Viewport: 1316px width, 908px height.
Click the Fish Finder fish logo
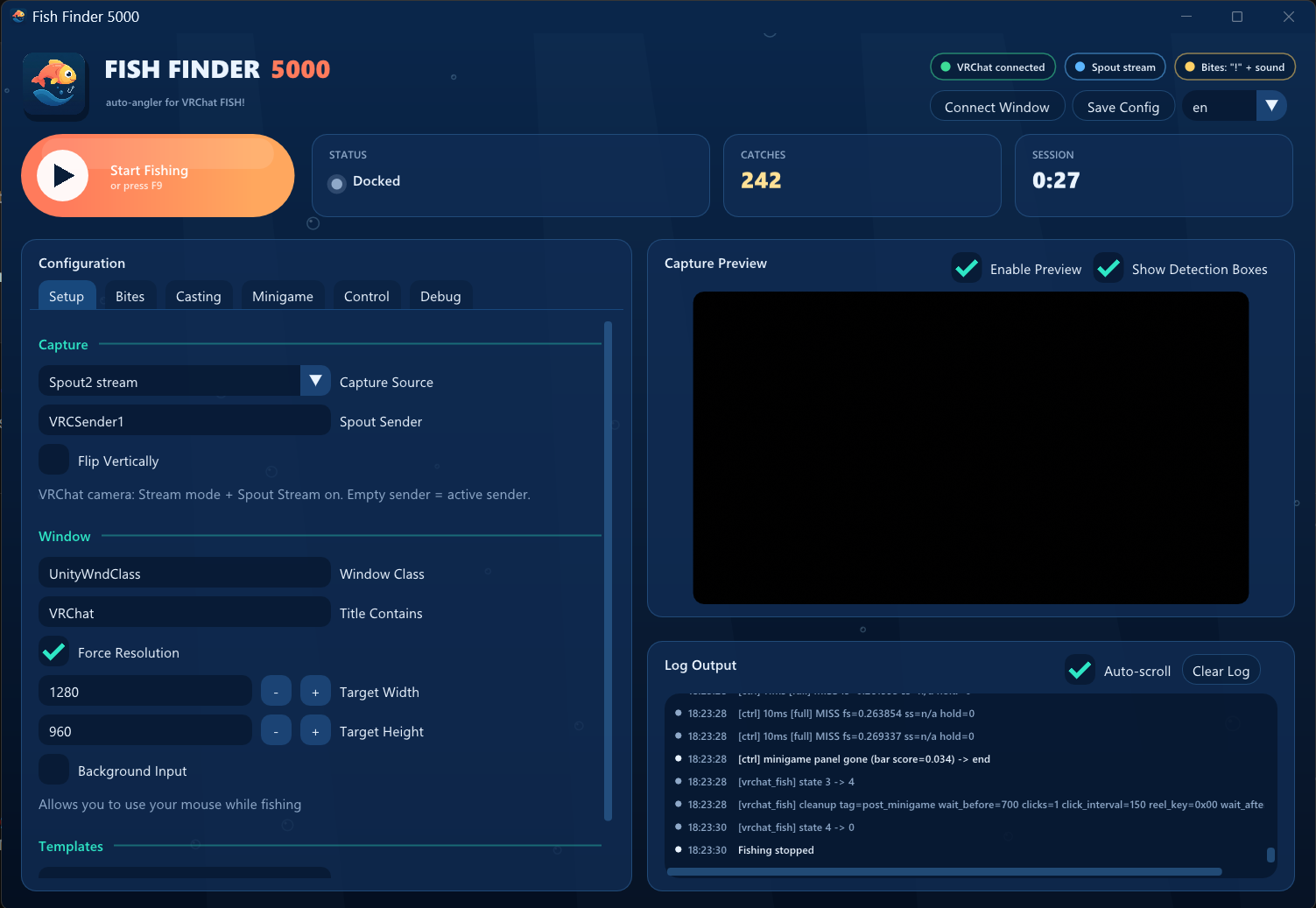coord(55,86)
